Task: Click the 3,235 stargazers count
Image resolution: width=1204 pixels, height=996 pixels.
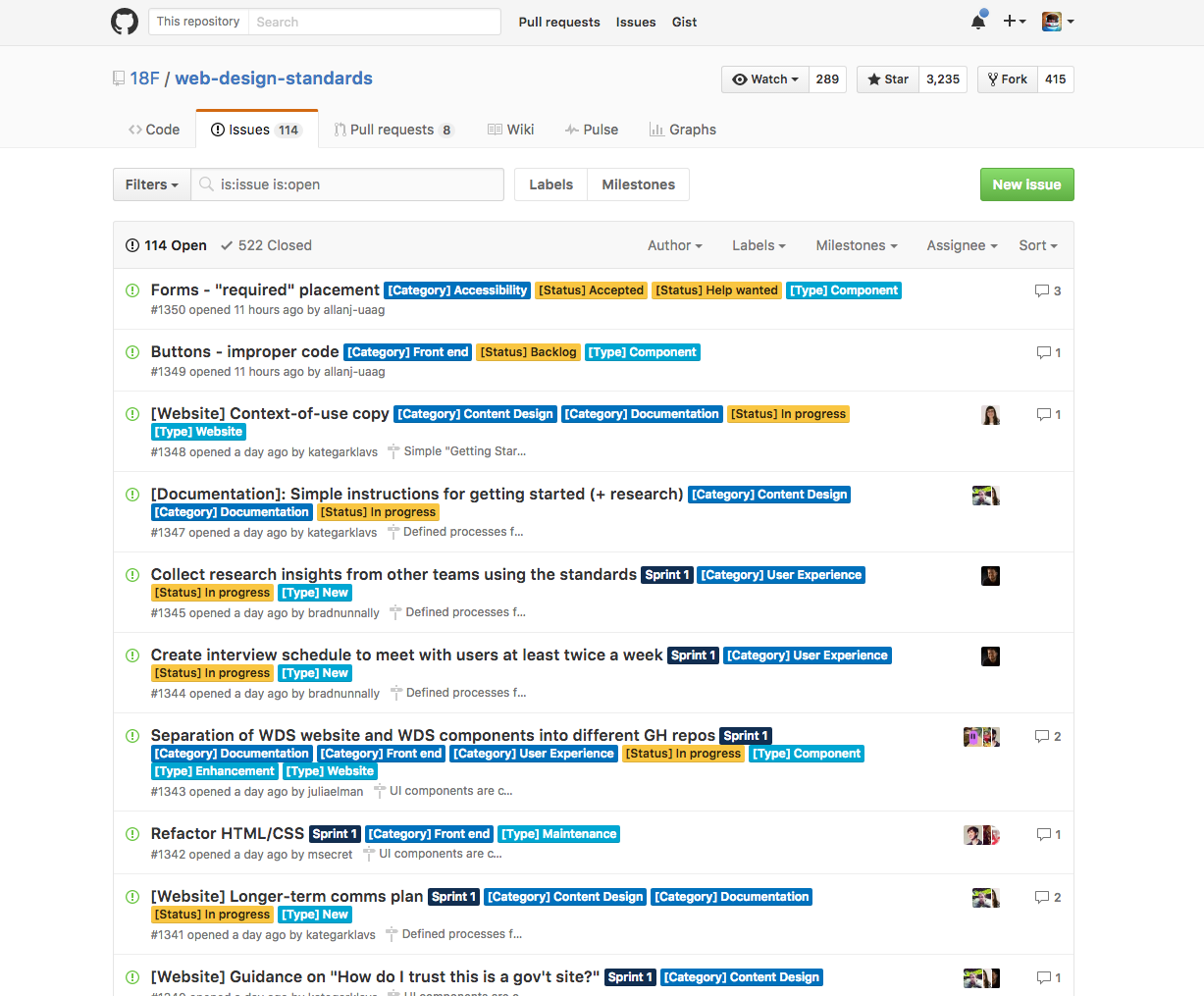Action: click(943, 79)
